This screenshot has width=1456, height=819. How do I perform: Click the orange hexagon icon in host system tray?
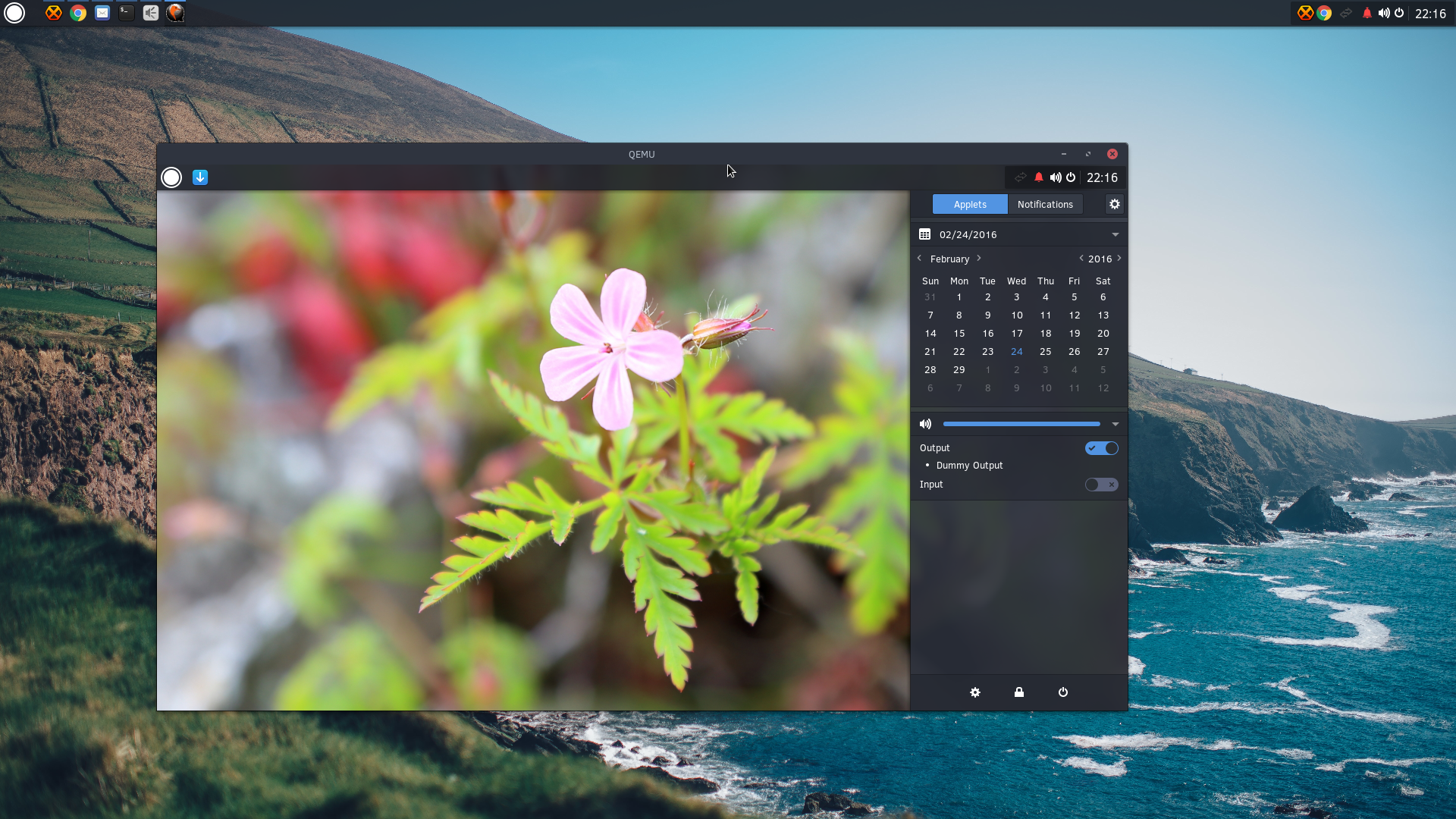1305,13
